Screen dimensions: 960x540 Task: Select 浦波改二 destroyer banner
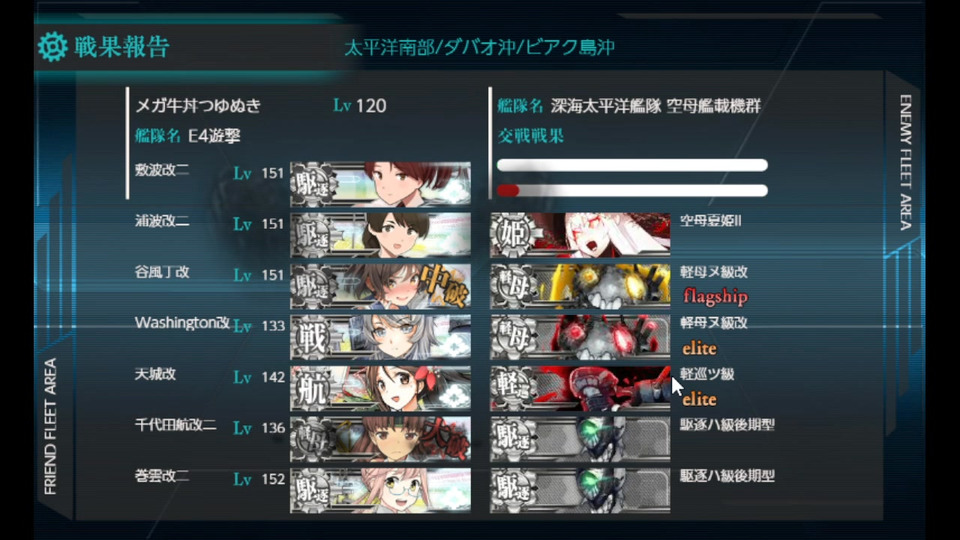pyautogui.click(x=380, y=234)
